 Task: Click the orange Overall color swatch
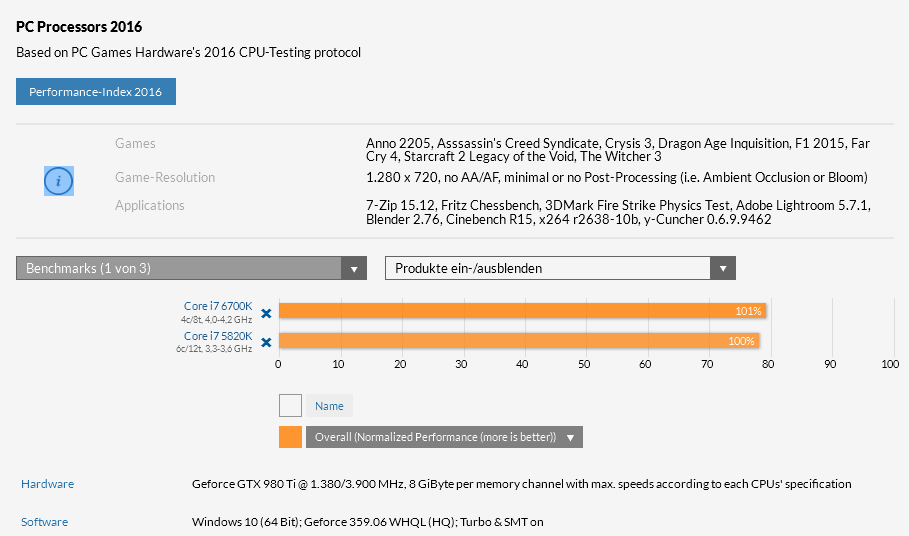(290, 437)
